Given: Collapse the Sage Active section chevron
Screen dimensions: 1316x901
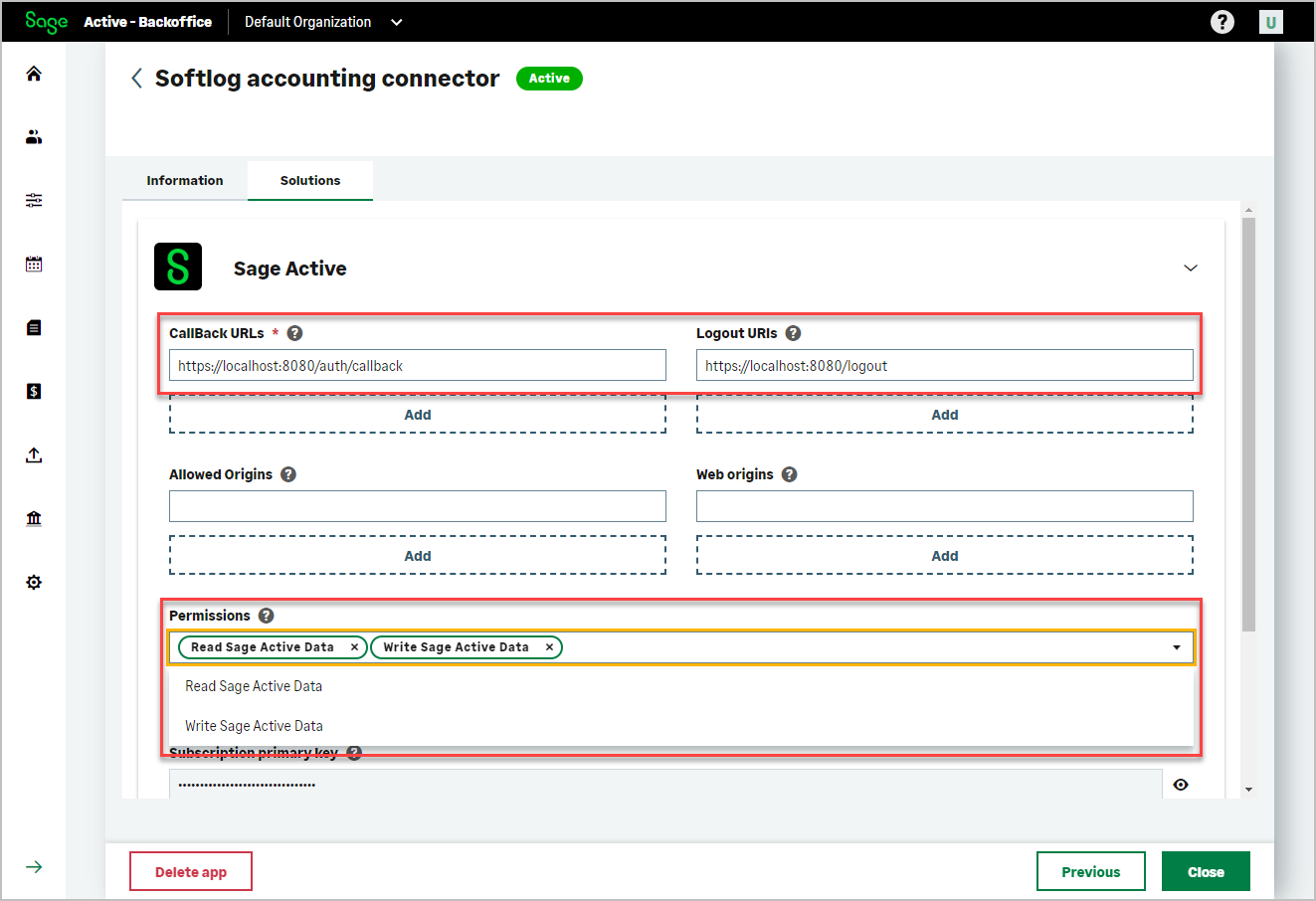Looking at the screenshot, I should pyautogui.click(x=1191, y=269).
